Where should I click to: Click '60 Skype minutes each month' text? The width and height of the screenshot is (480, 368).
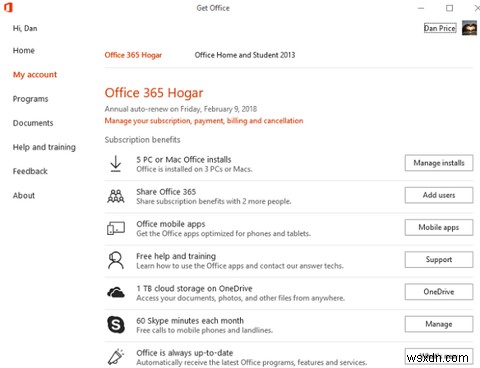pyautogui.click(x=190, y=321)
